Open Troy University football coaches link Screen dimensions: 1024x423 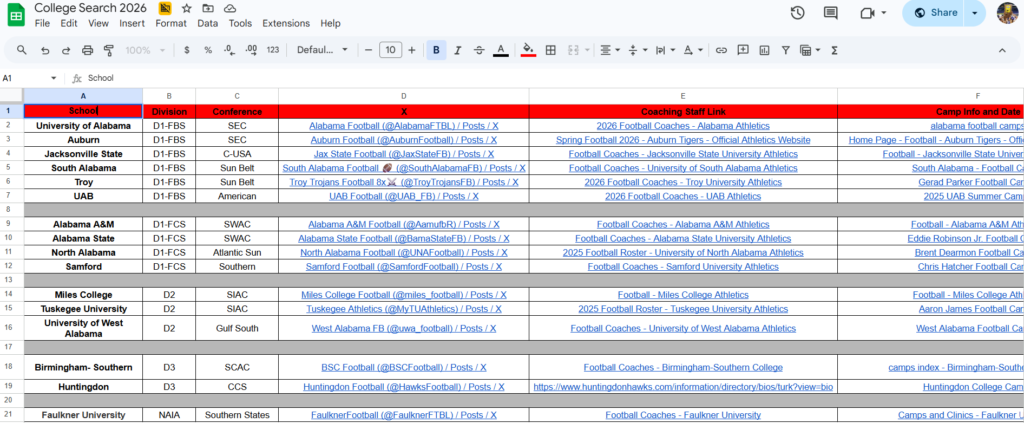tap(683, 182)
